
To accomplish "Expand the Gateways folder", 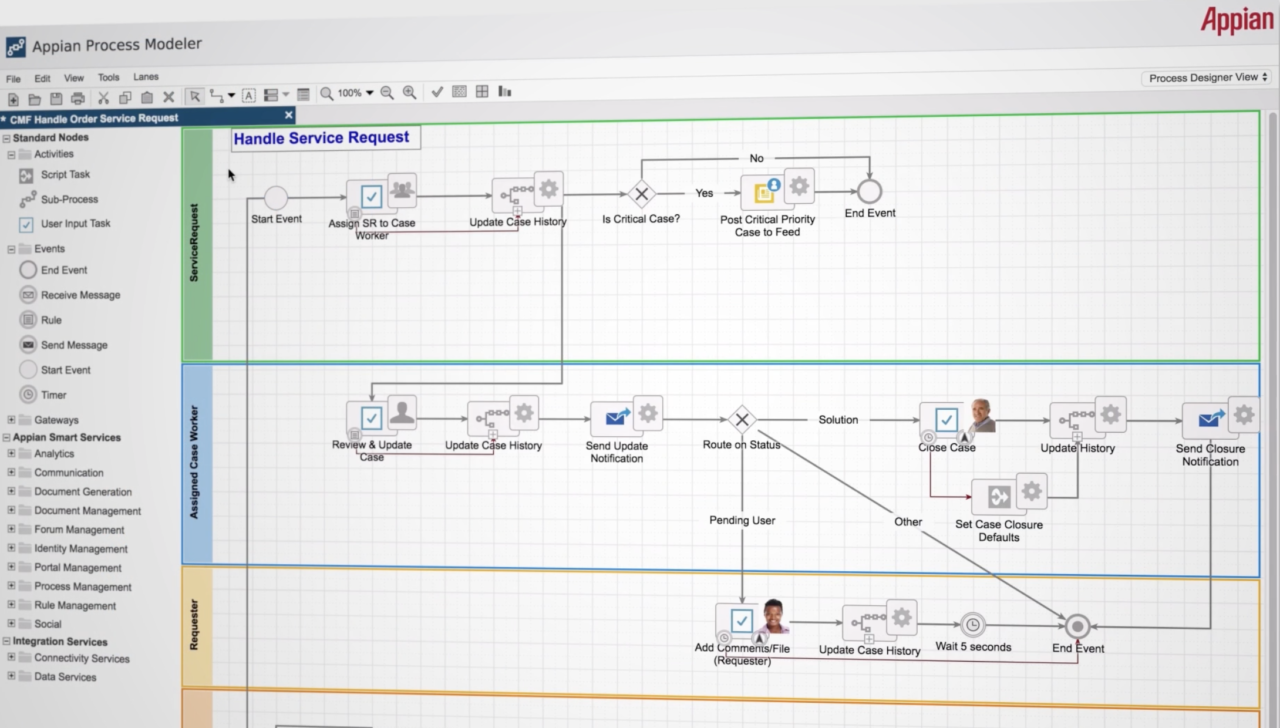I will [x=12, y=420].
